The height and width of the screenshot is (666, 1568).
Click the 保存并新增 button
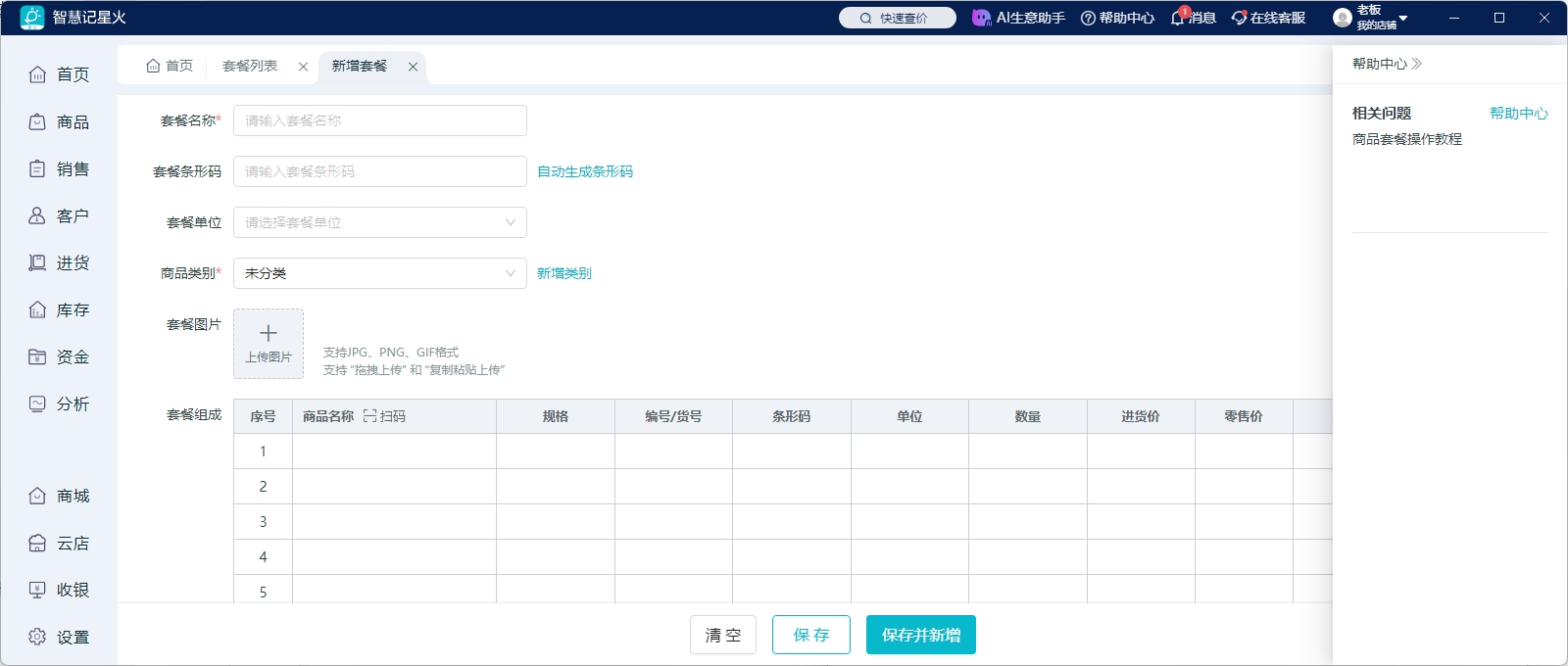tap(921, 635)
